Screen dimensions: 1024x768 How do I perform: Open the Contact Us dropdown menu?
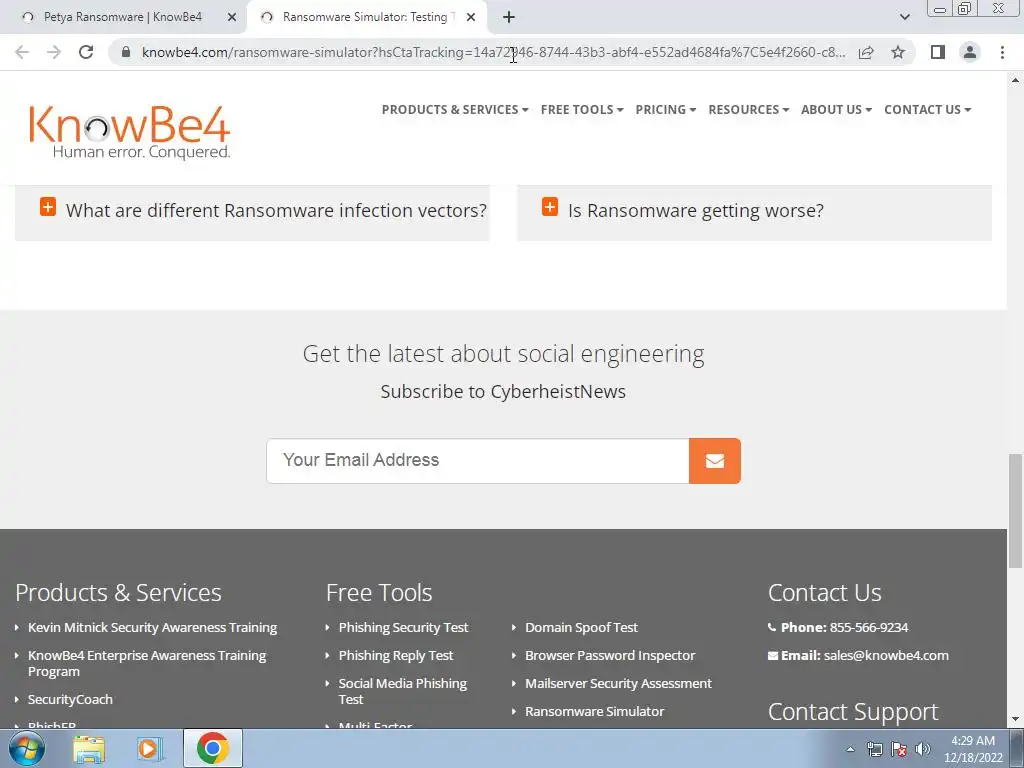pyautogui.click(x=927, y=110)
